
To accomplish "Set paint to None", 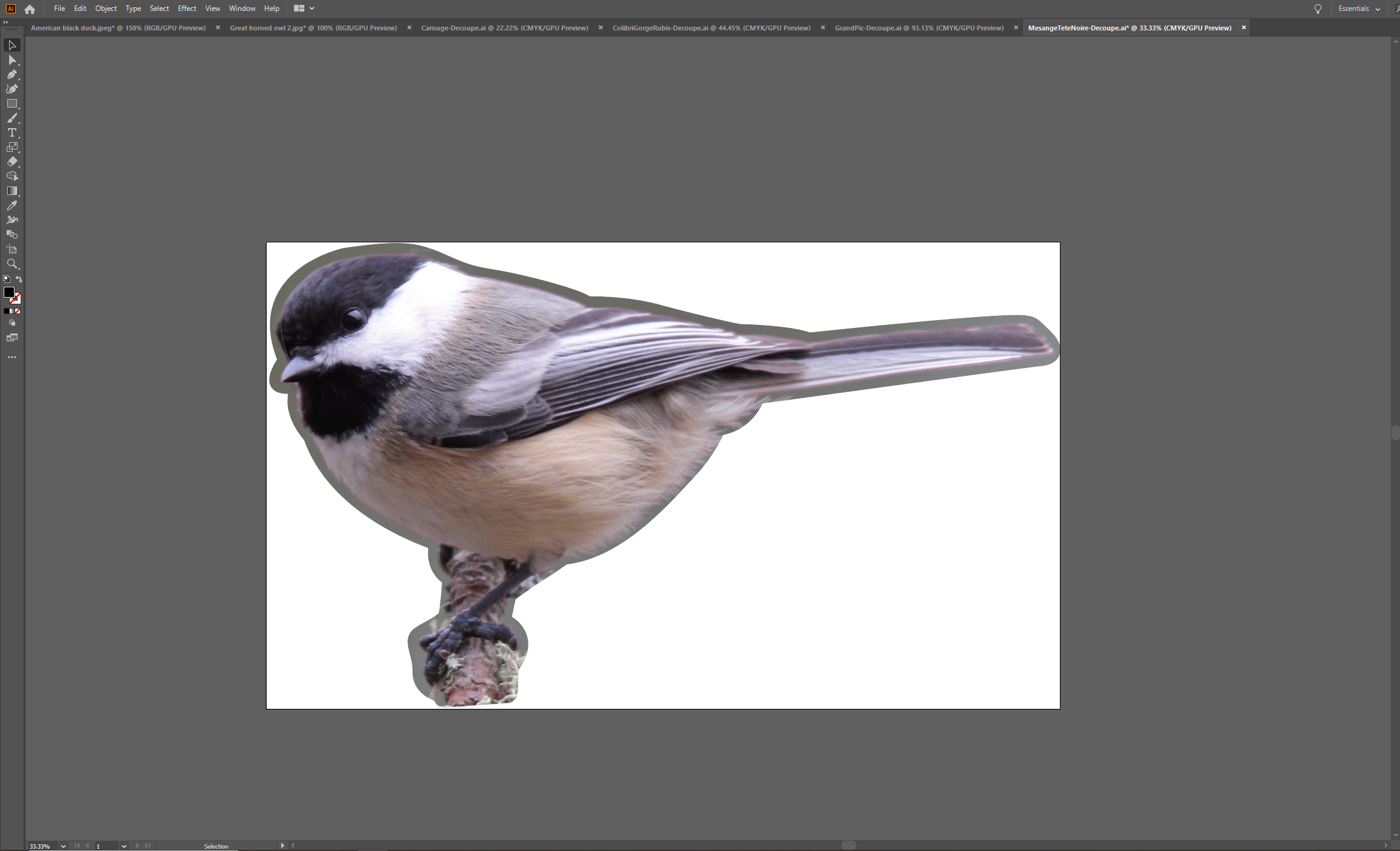I will click(18, 311).
